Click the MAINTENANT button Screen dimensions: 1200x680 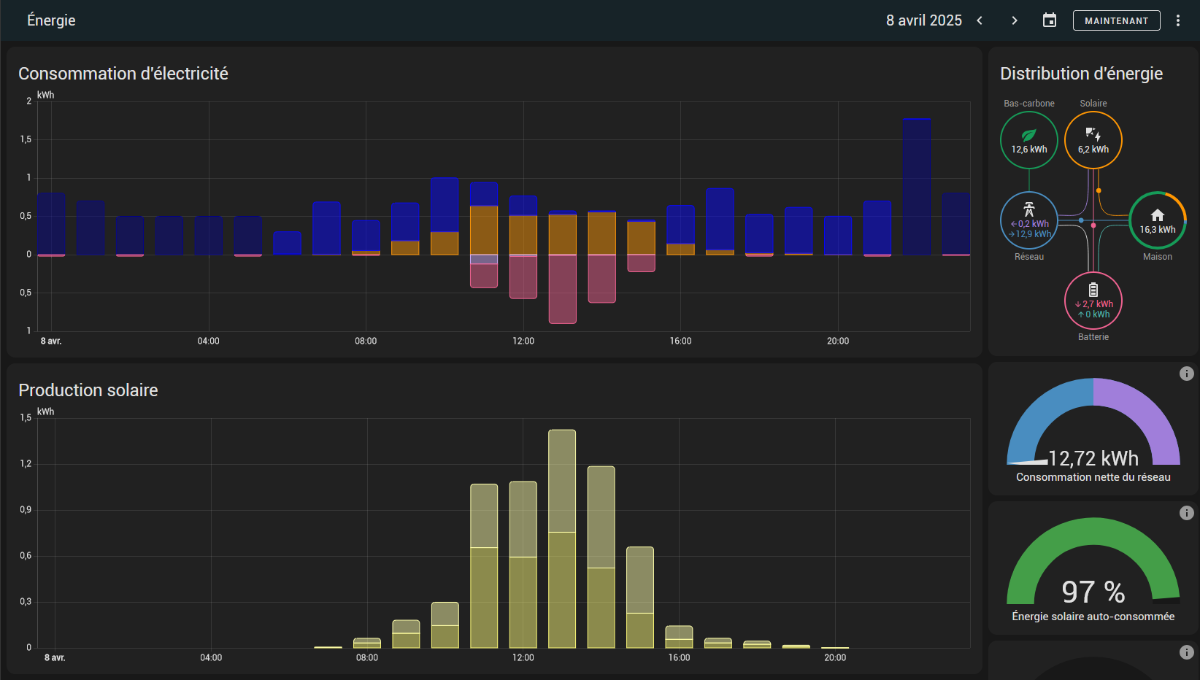(1116, 20)
